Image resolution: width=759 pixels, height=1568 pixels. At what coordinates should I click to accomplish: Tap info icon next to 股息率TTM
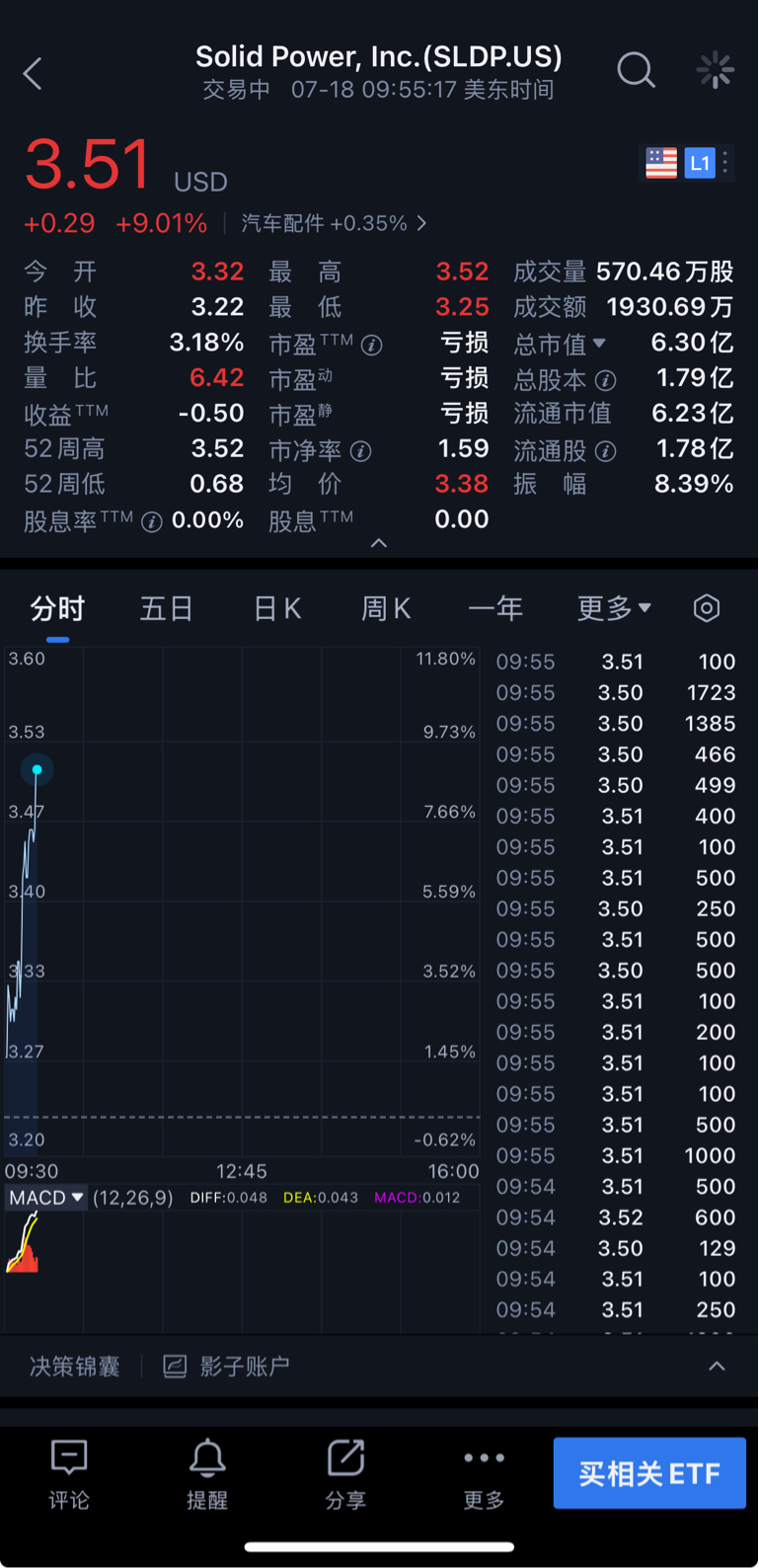pyautogui.click(x=152, y=522)
